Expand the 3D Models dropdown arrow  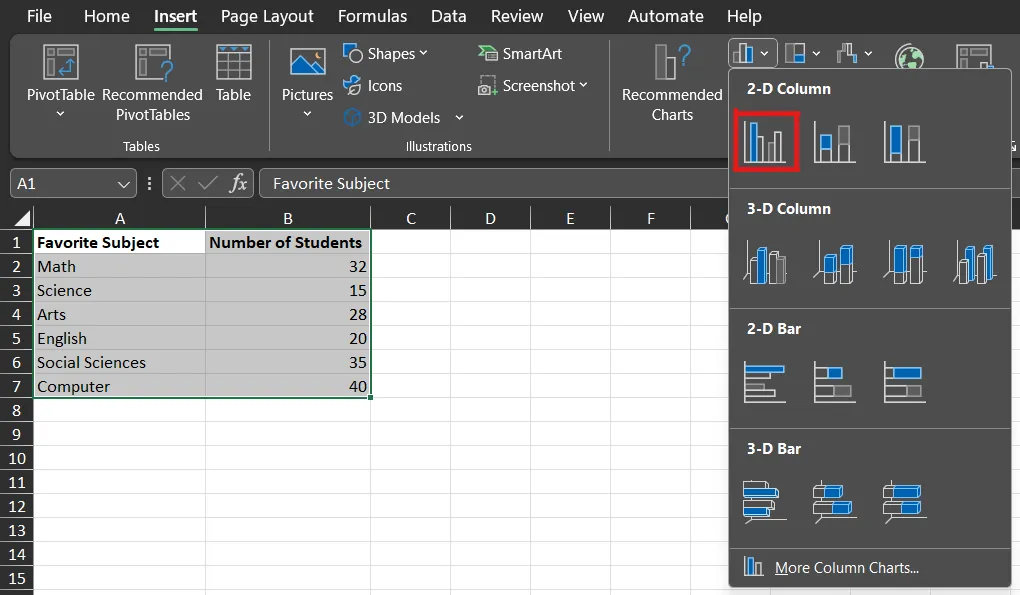tap(459, 118)
